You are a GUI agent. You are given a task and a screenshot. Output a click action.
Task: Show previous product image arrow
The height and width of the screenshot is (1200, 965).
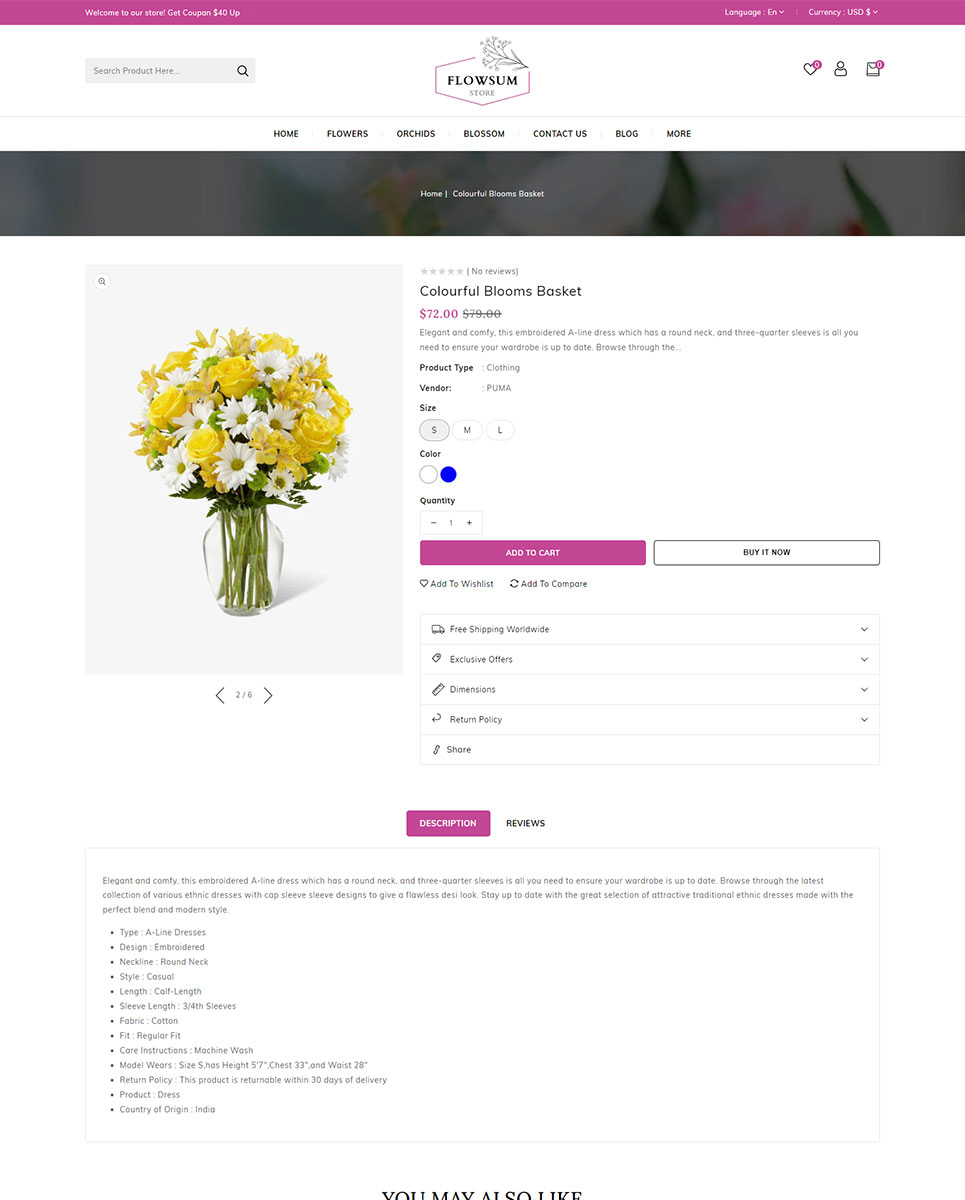pos(220,695)
